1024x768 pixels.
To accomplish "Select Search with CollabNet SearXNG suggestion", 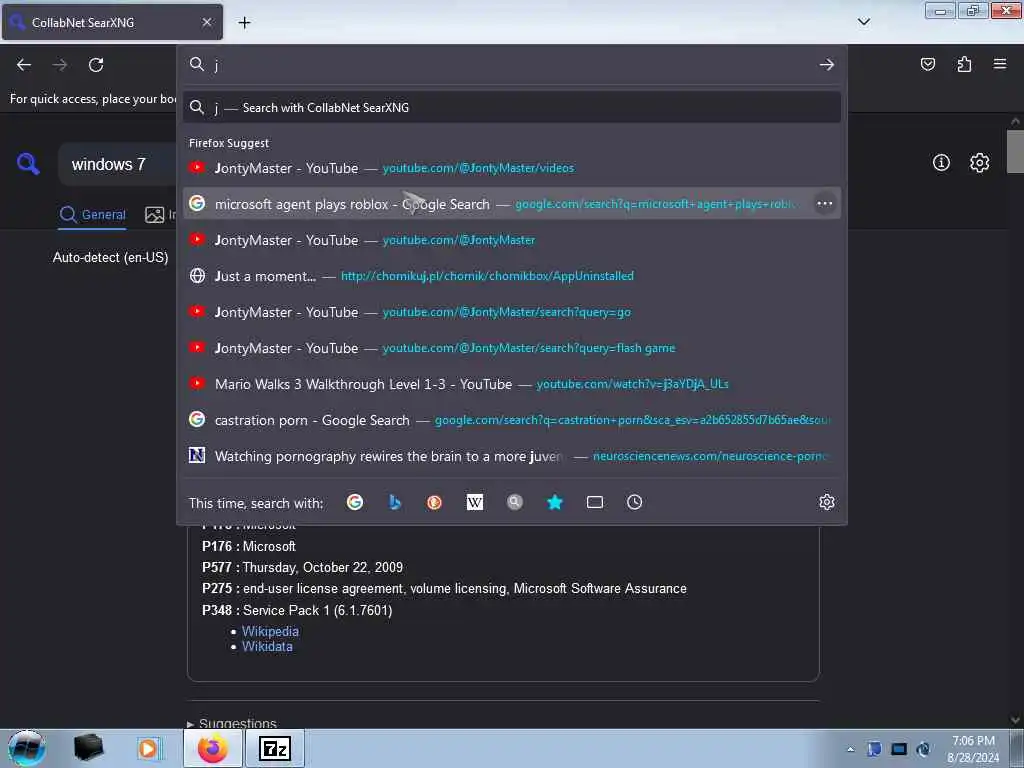I will pyautogui.click(x=511, y=108).
